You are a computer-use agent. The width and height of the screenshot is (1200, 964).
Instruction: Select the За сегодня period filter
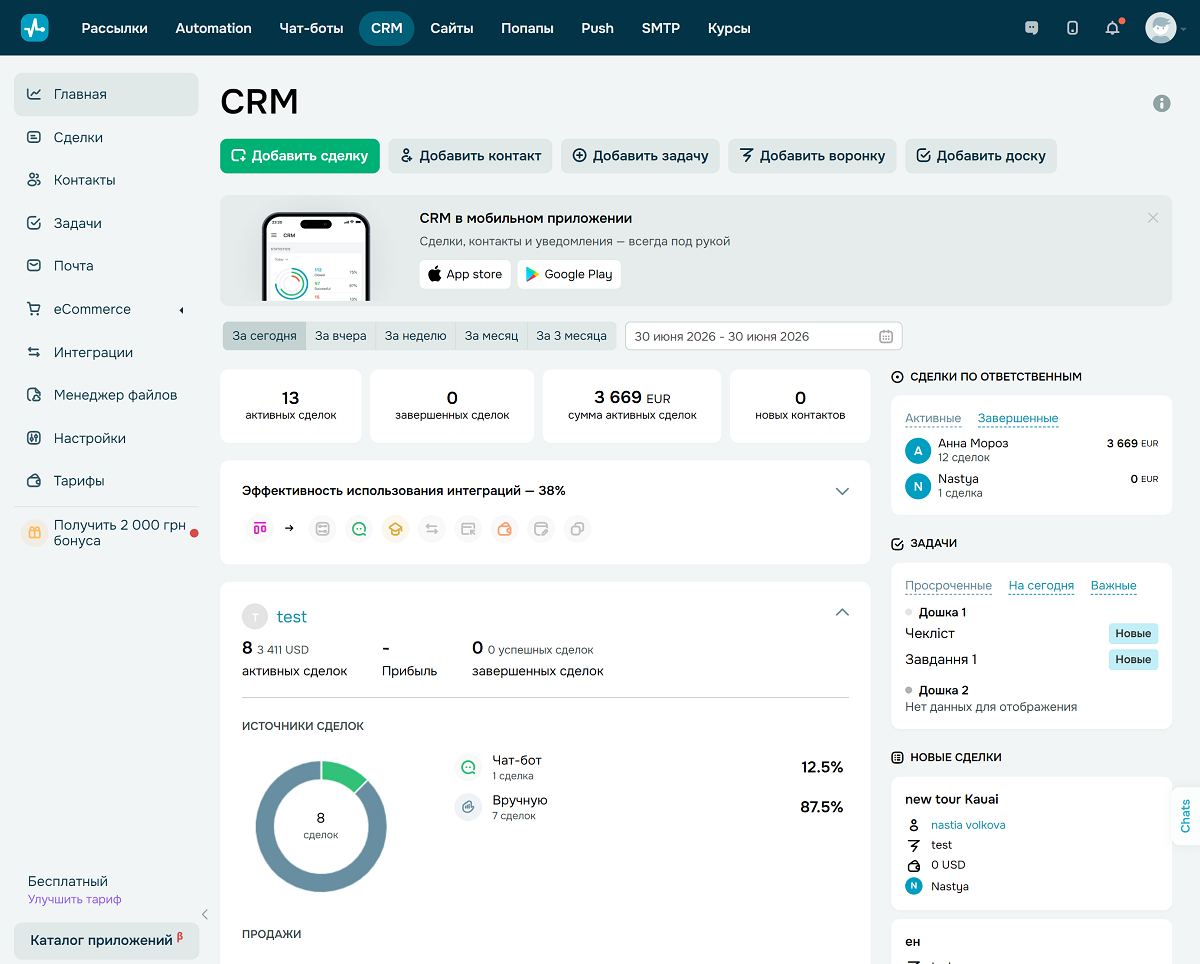click(x=264, y=336)
